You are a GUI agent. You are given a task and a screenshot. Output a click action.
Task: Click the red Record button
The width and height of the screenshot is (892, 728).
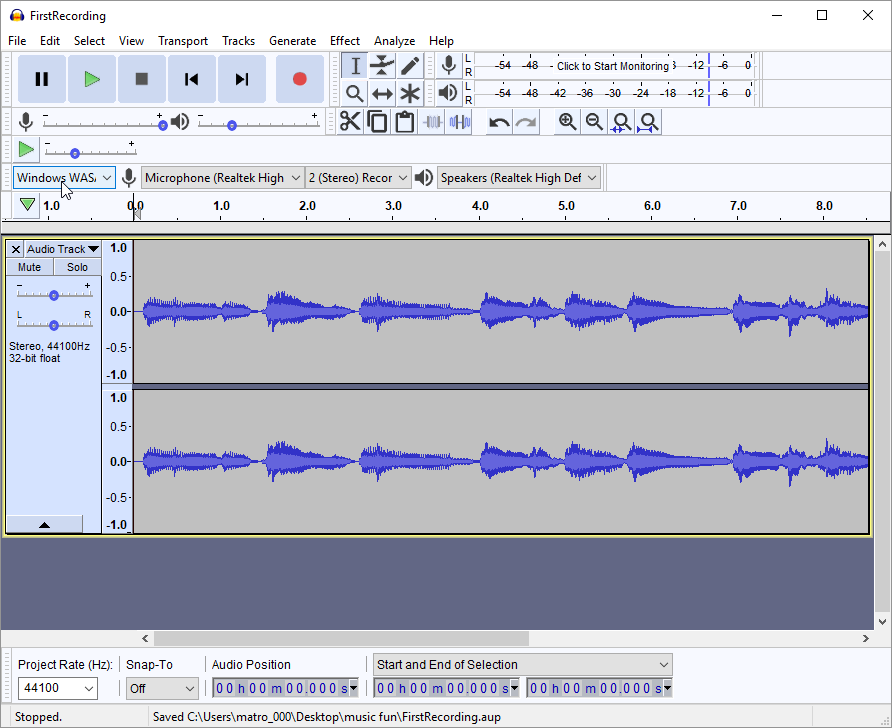pyautogui.click(x=299, y=79)
